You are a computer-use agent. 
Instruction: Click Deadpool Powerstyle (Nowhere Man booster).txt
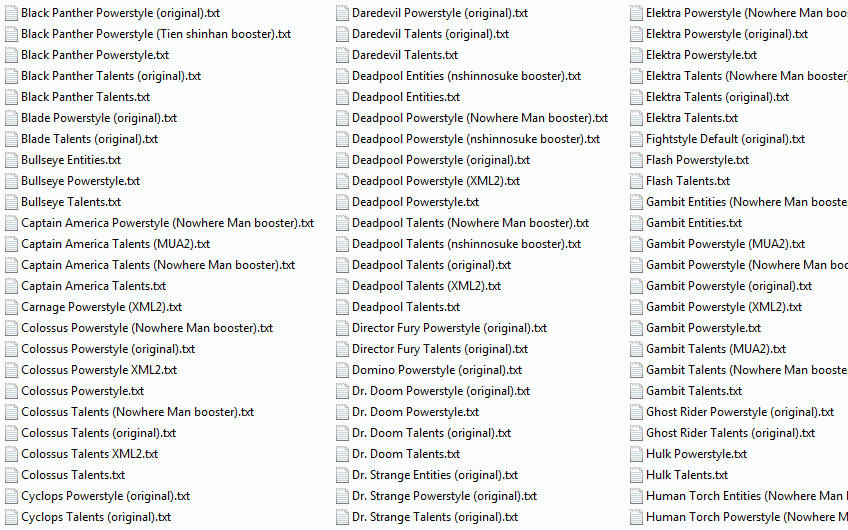click(x=480, y=118)
